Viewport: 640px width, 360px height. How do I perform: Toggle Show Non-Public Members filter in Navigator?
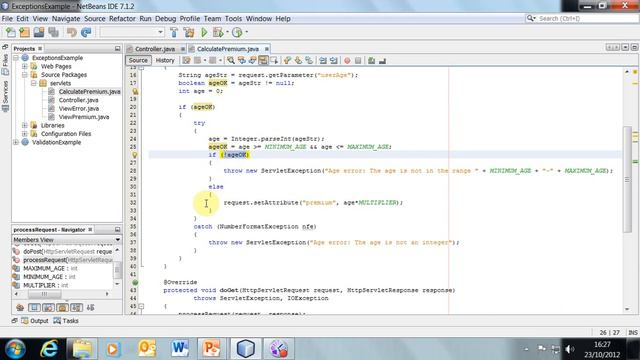62,307
